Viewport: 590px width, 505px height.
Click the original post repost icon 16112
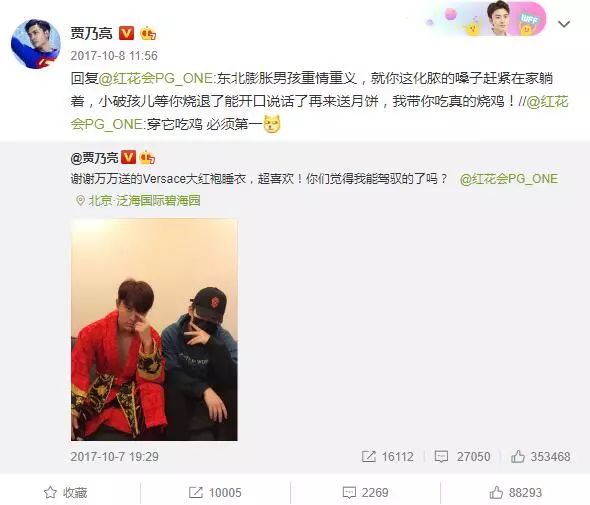pyautogui.click(x=368, y=456)
